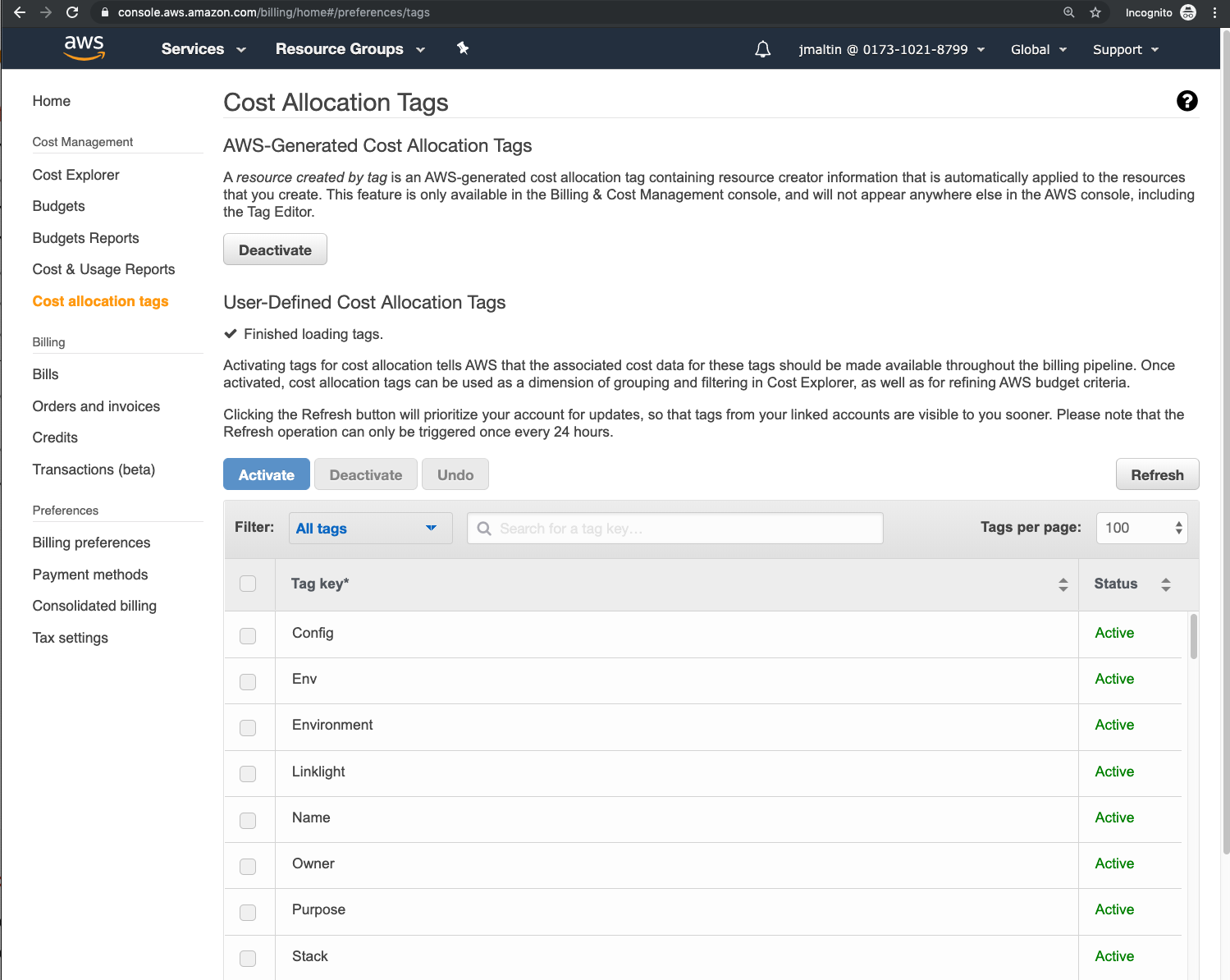Click the browser back arrow
The height and width of the screenshot is (980, 1230).
click(x=20, y=12)
